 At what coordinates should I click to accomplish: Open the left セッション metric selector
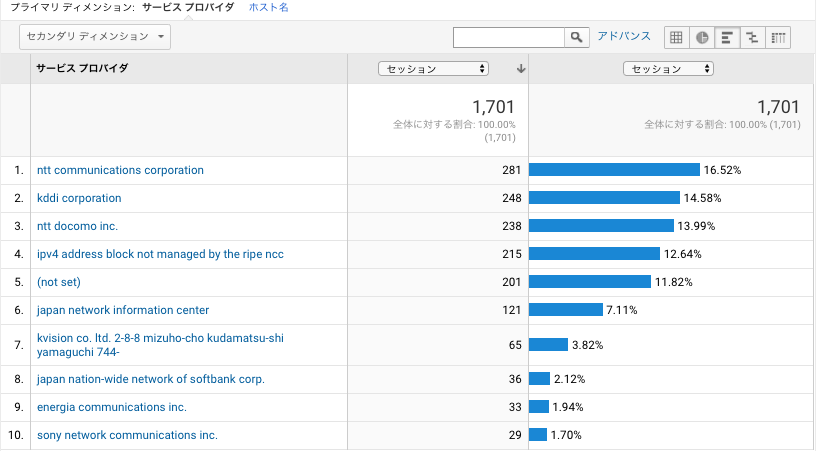433,69
